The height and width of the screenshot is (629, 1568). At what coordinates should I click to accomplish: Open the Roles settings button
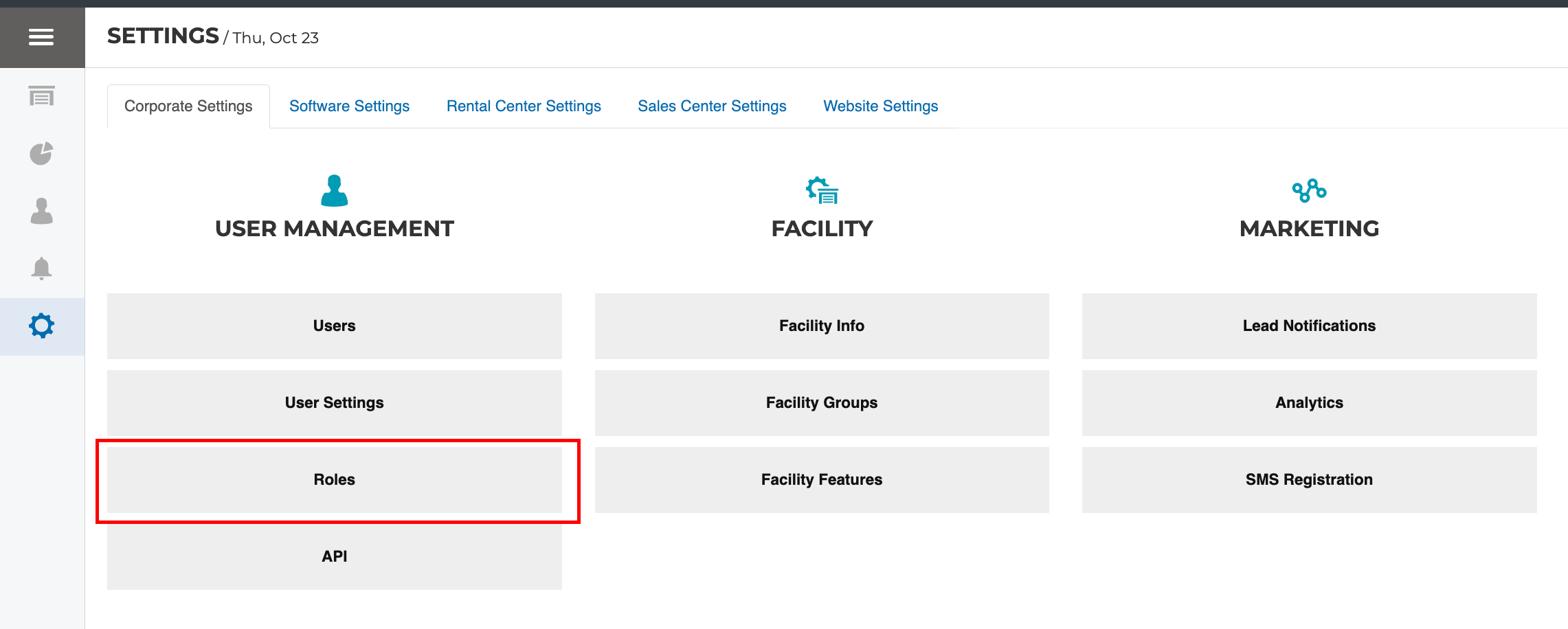point(334,480)
